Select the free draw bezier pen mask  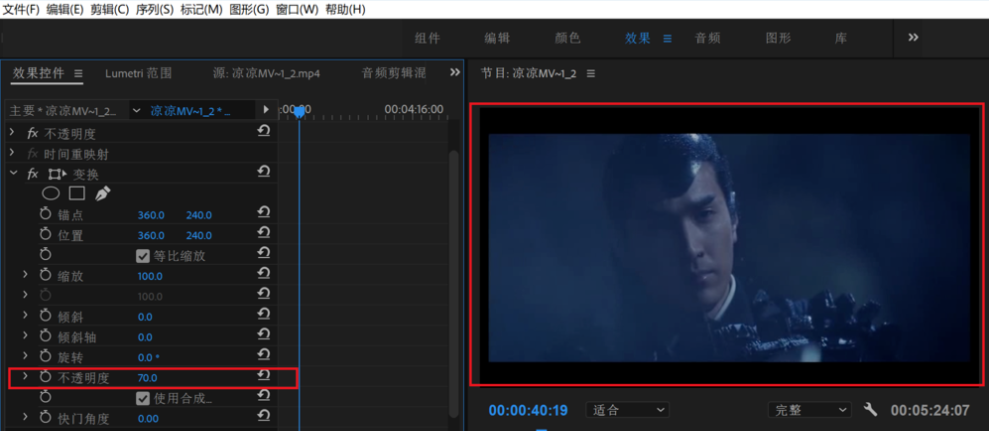click(102, 193)
